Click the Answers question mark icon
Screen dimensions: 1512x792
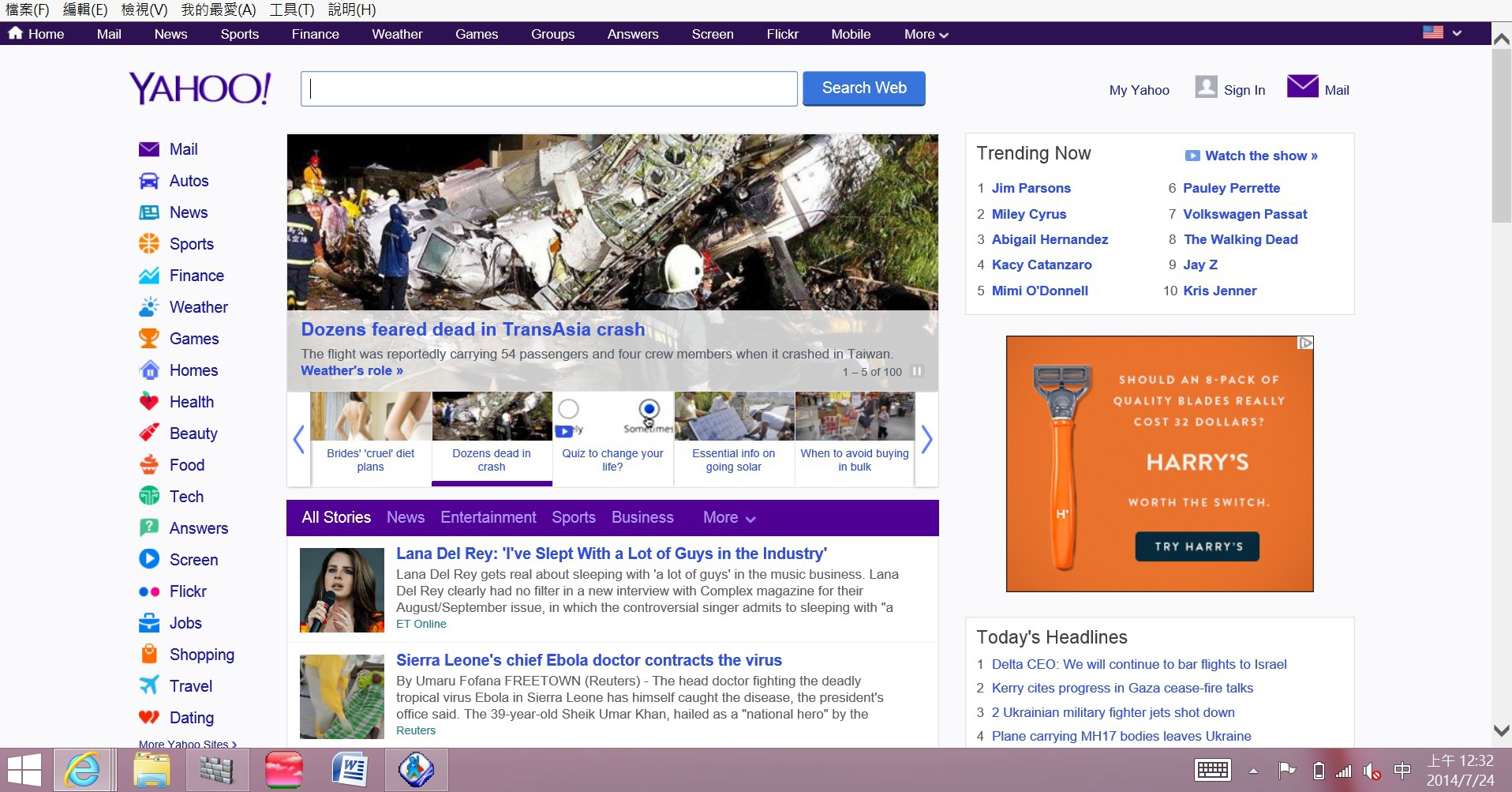tap(149, 528)
